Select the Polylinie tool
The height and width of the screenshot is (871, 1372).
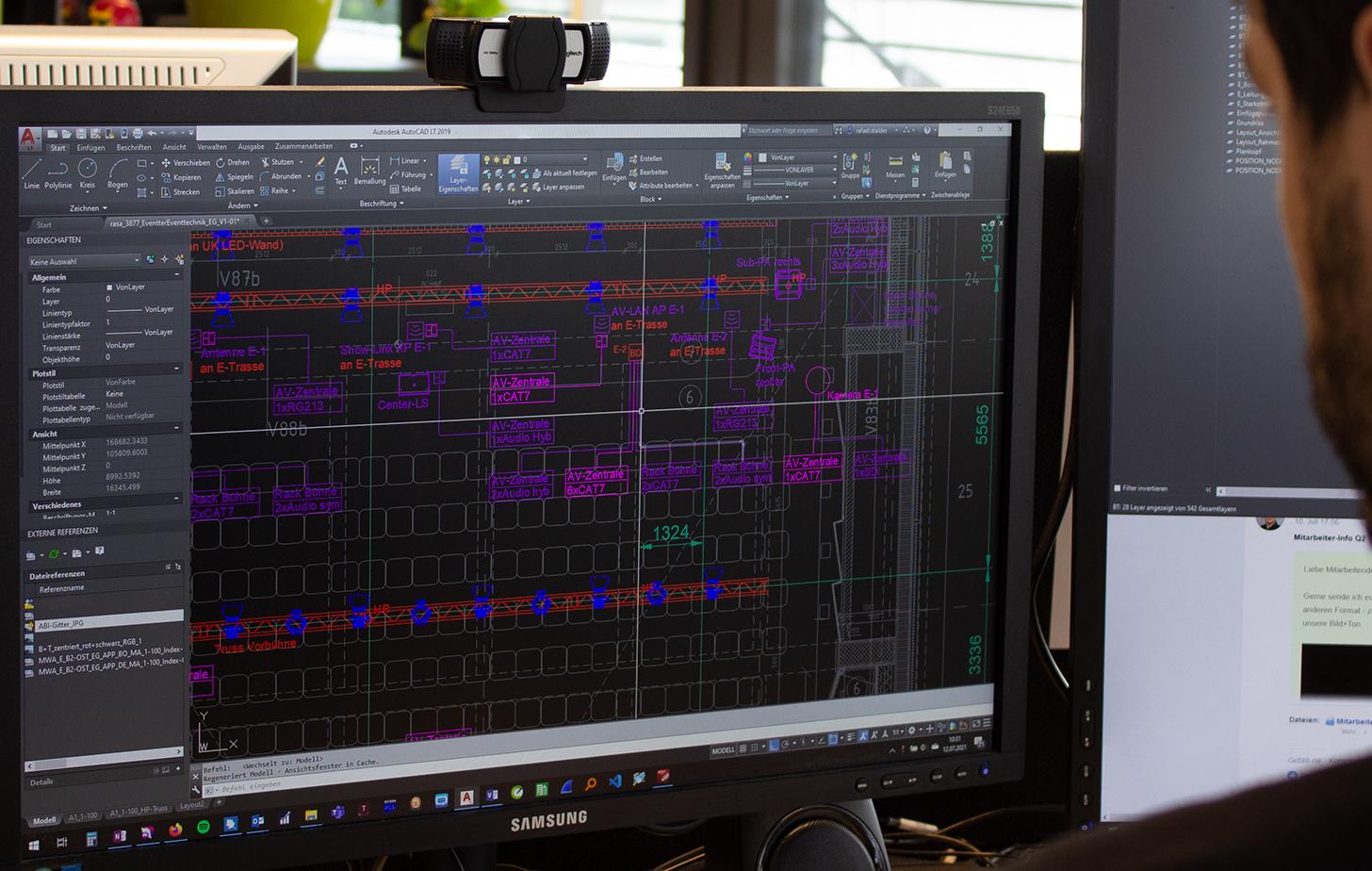point(58,173)
